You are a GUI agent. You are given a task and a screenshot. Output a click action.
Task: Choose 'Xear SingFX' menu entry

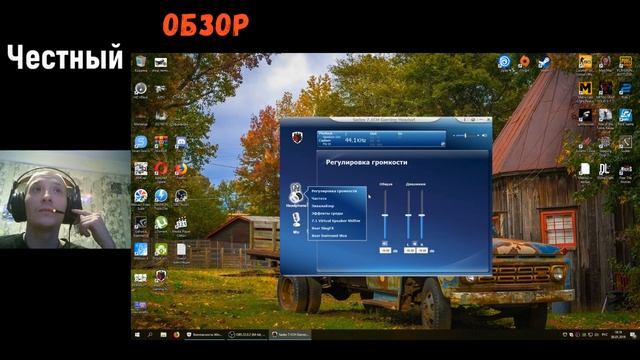pyautogui.click(x=323, y=228)
